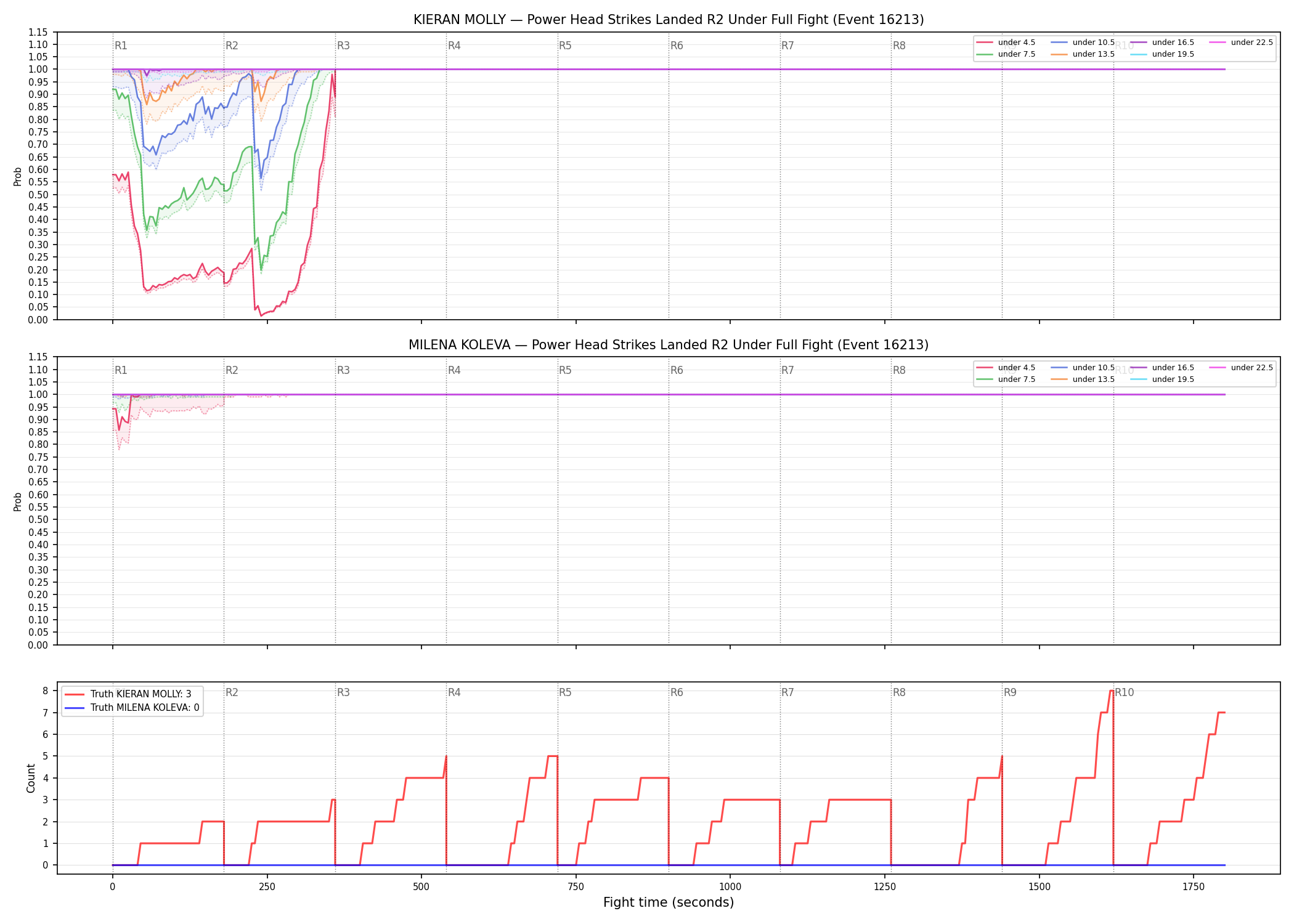Screen dimensions: 1294x924
Task: Click the R7 label in Milena Koleva chart
Action: pyautogui.click(x=787, y=370)
